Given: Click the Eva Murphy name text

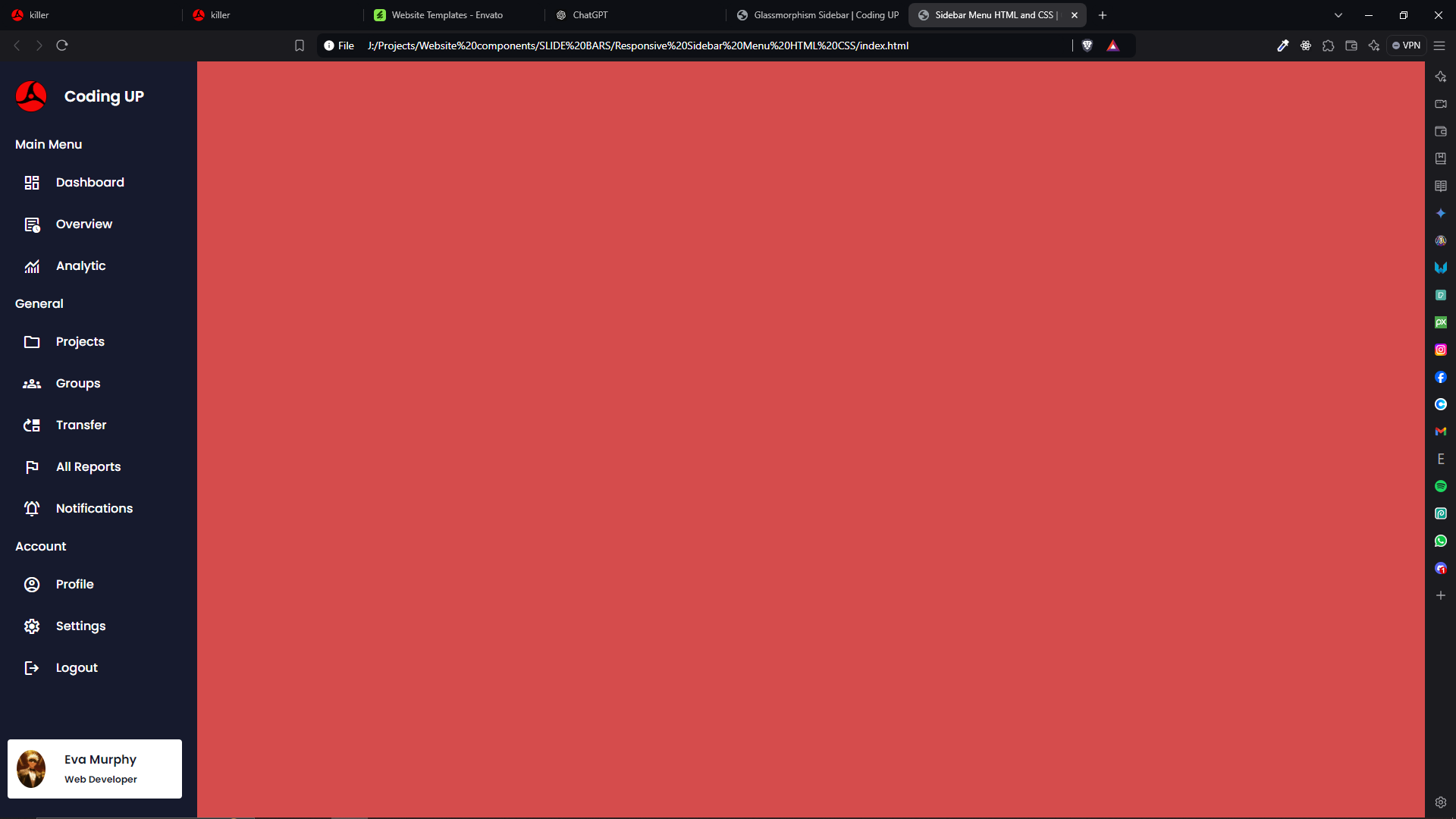Looking at the screenshot, I should (x=100, y=759).
